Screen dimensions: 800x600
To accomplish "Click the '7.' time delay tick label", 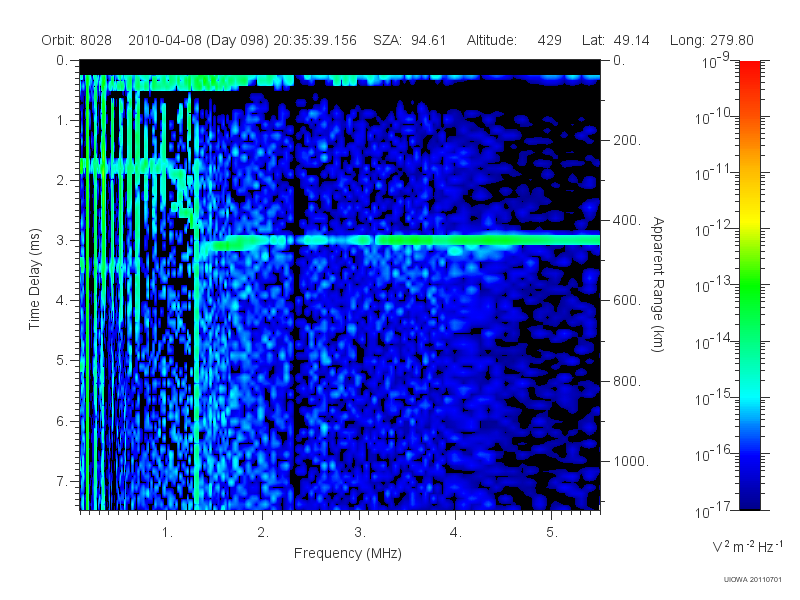I will [62, 481].
